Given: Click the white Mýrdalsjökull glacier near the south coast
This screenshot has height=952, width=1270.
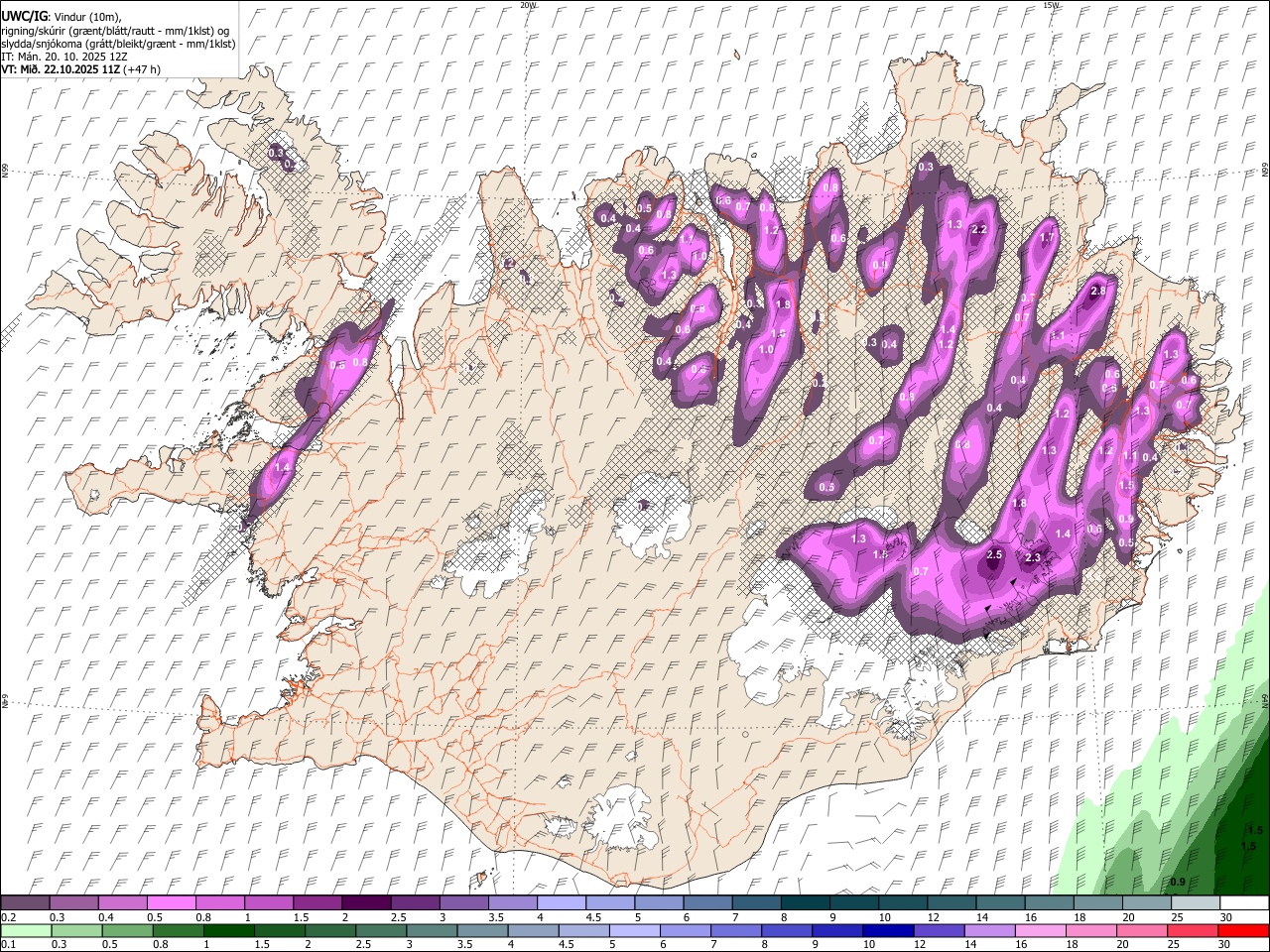Looking at the screenshot, I should point(623,815).
